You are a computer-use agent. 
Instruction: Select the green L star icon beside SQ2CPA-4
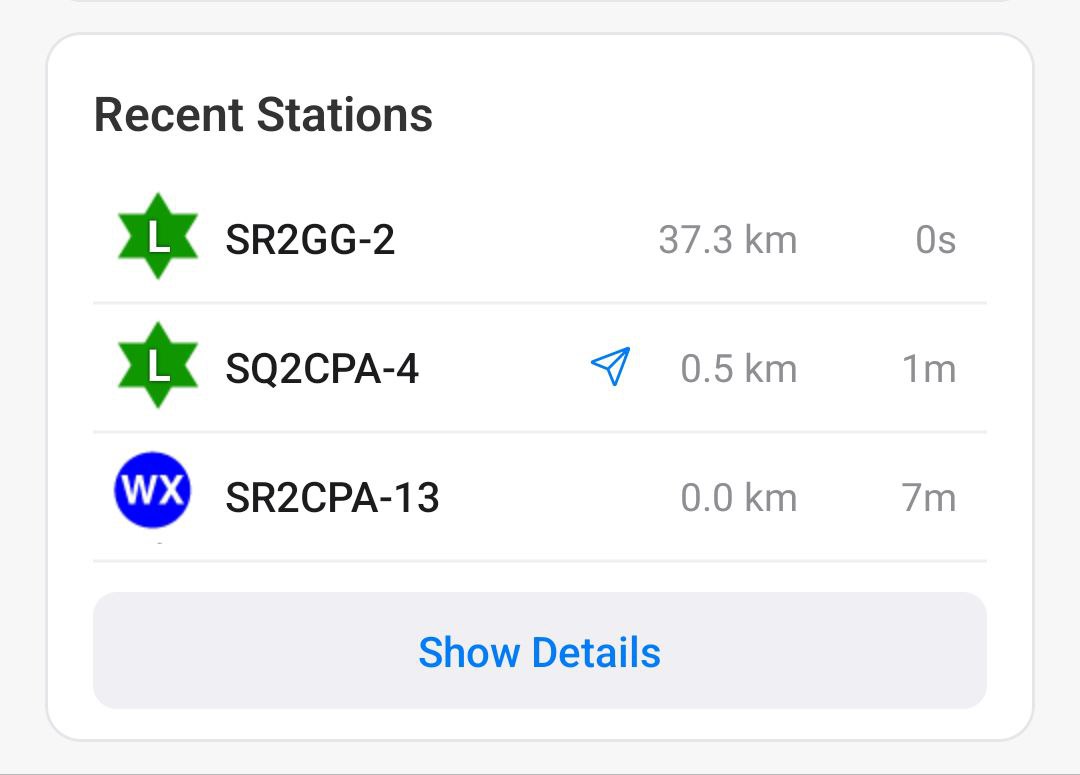[x=157, y=369]
